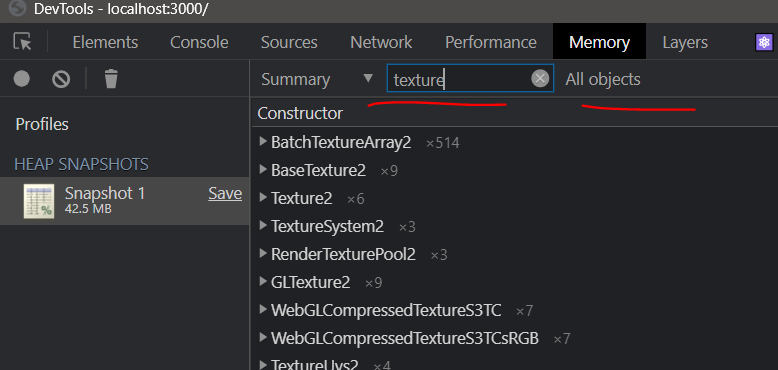Clear the texture filter with X icon
The height and width of the screenshot is (370, 778).
pos(540,78)
